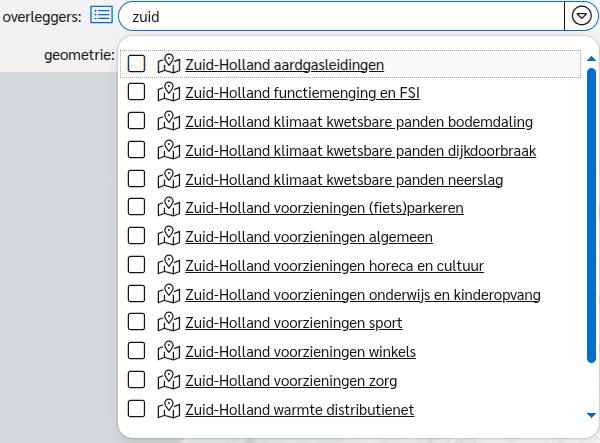Check the Zuid-Holland aardgasleidingen checkbox

[x=136, y=64]
